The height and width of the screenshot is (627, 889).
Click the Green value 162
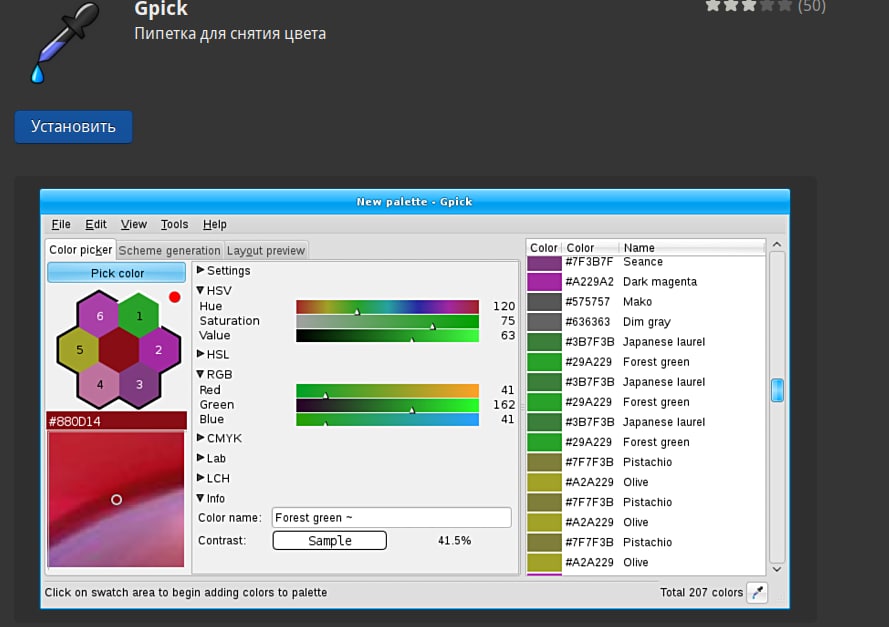504,405
